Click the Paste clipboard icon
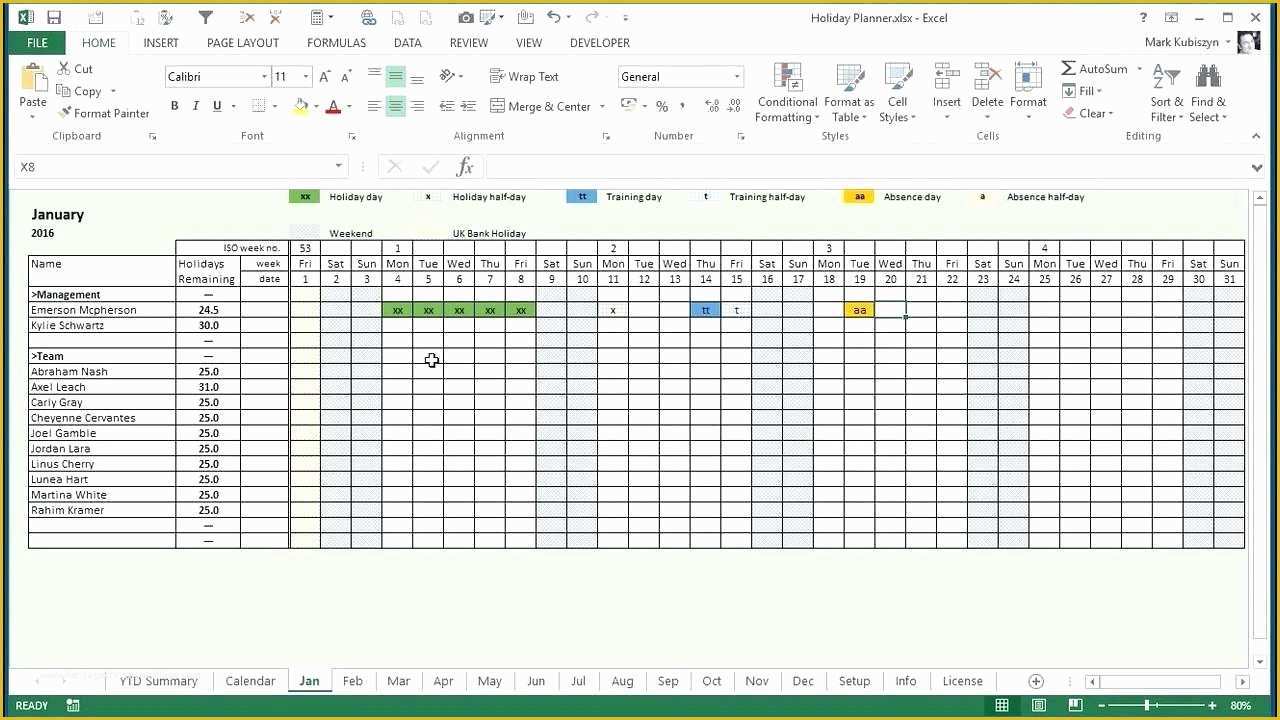1280x720 pixels. tap(33, 78)
